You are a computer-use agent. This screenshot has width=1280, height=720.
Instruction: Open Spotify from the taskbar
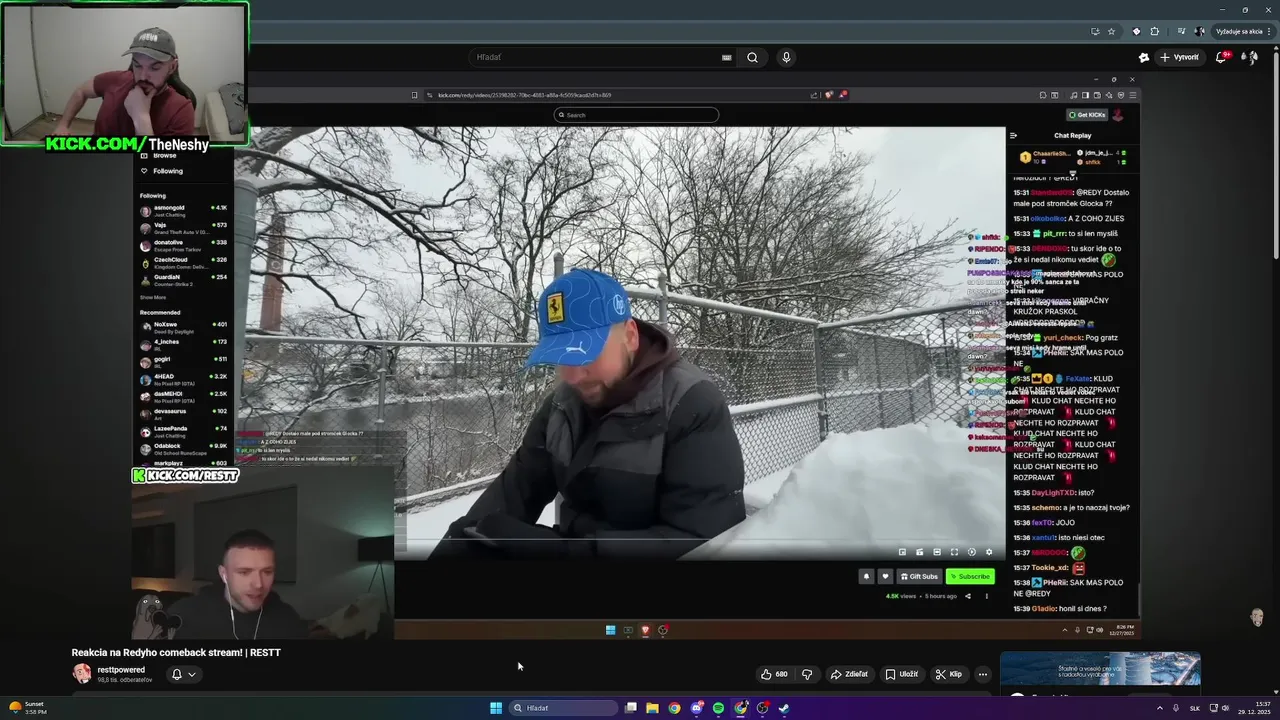718,708
